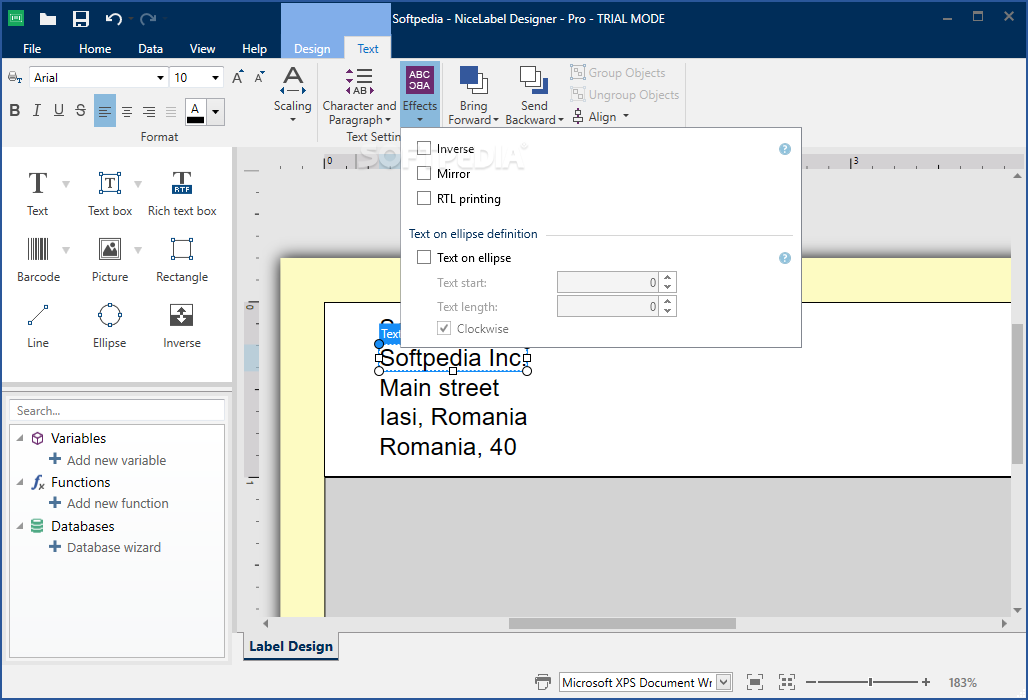Enable the Mirror checkbox
Screen dimensions: 1028x700
click(424, 173)
